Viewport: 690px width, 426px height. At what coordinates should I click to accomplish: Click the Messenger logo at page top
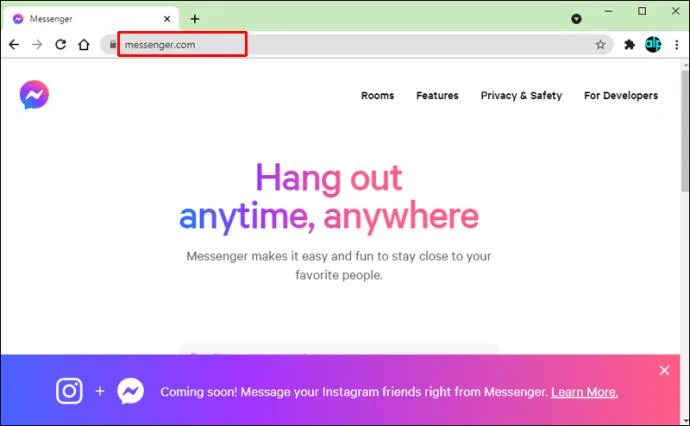[x=34, y=95]
